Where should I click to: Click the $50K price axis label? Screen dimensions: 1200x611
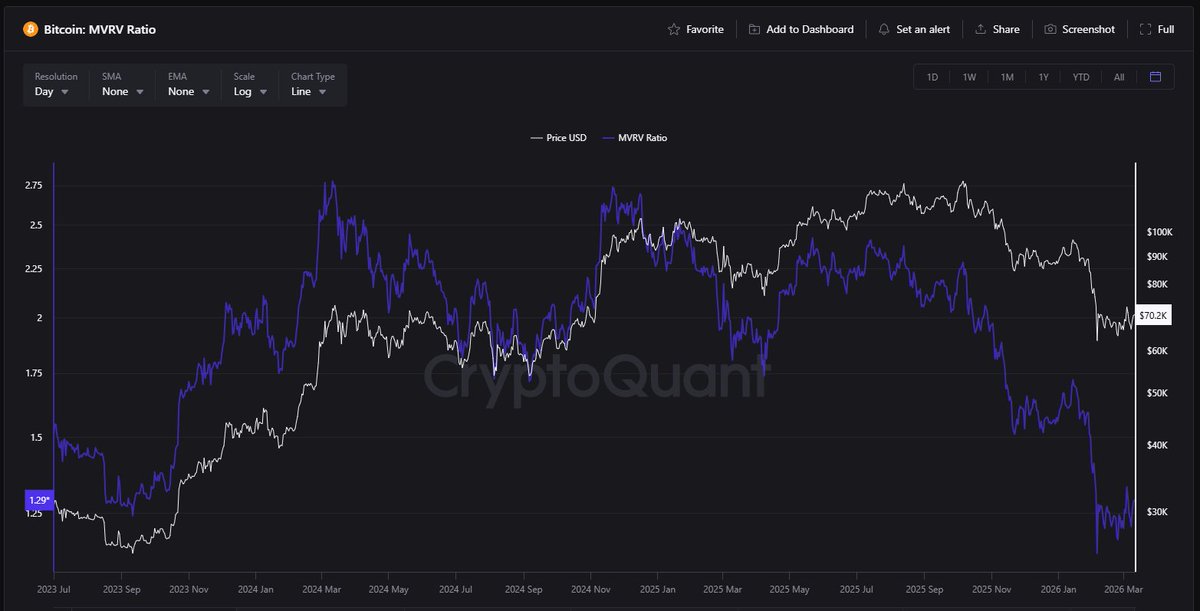[x=1157, y=393]
